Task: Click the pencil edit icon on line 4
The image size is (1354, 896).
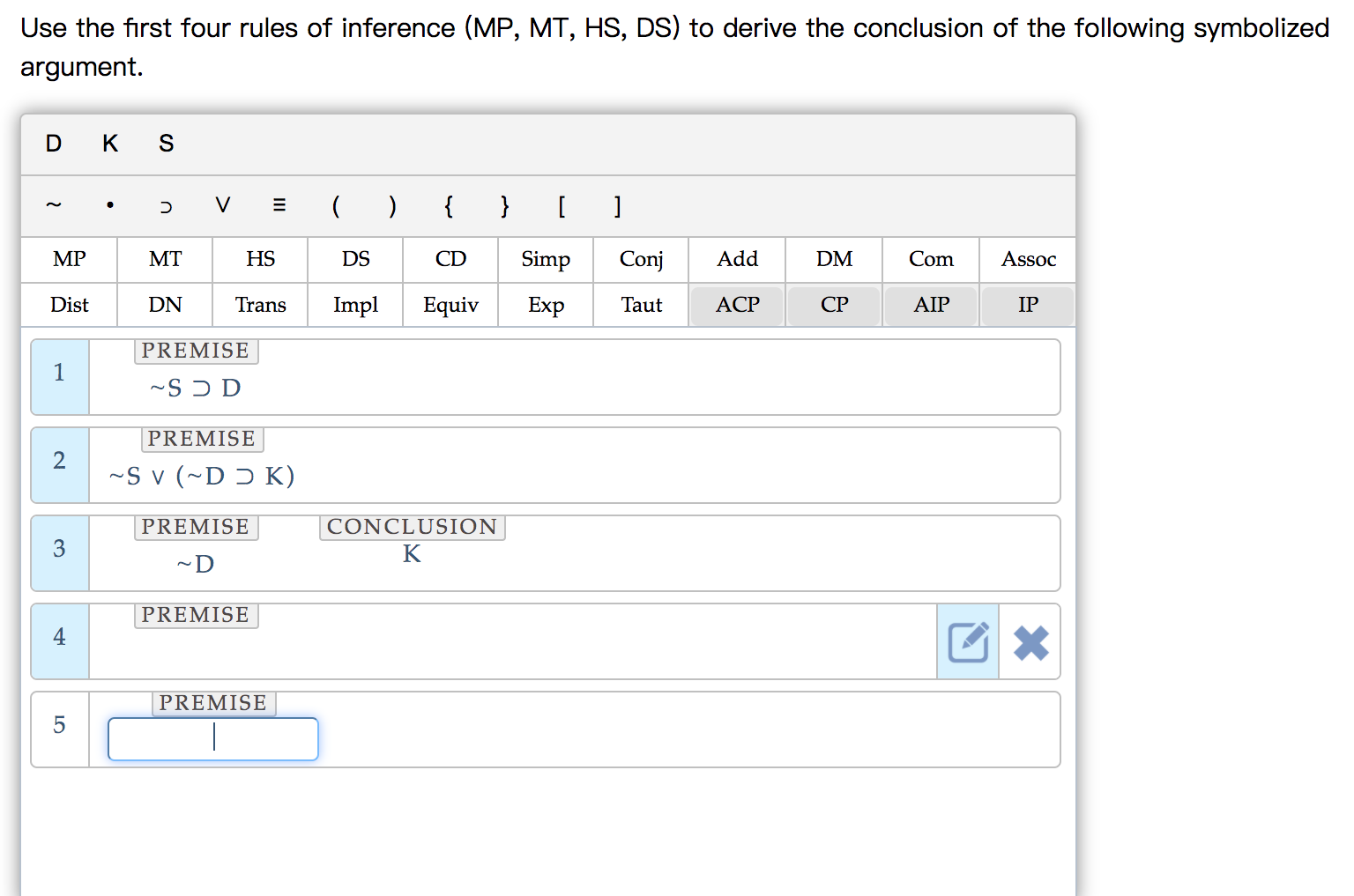Action: (x=967, y=642)
